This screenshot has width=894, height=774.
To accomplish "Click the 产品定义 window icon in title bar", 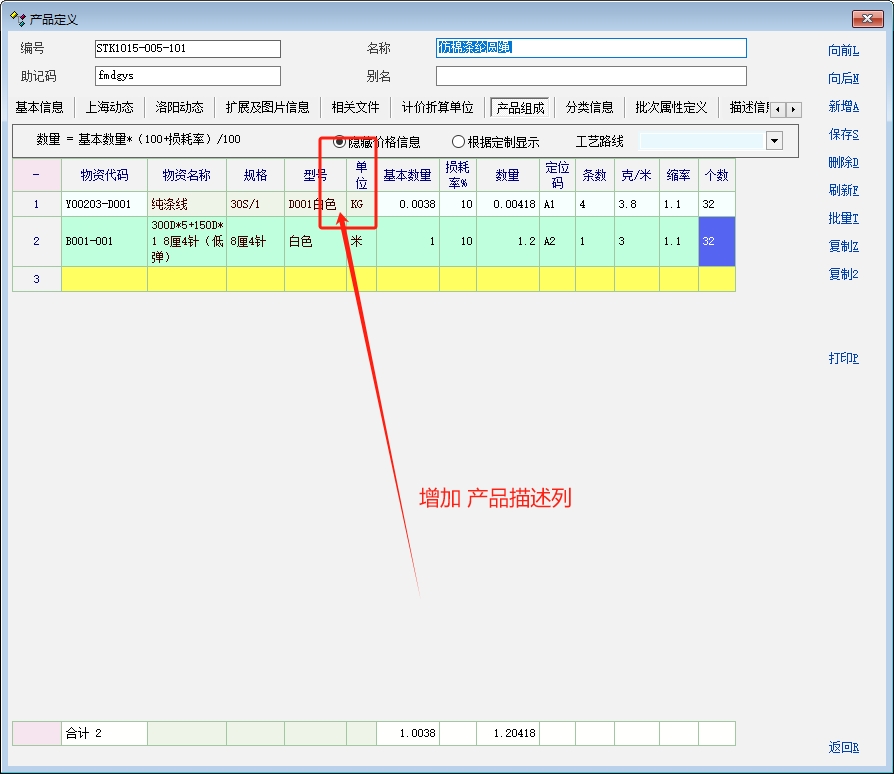I will (17, 19).
